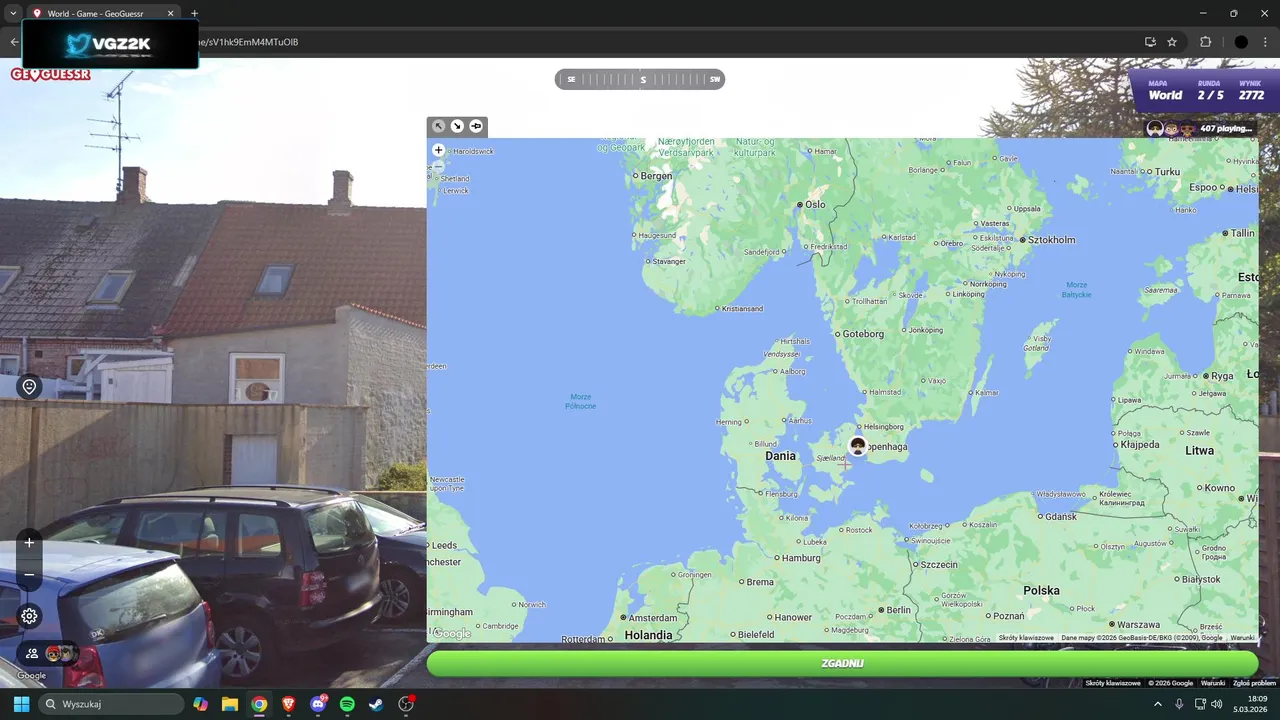The image size is (1280, 720).
Task: Click the Dania country label
Action: click(x=780, y=456)
